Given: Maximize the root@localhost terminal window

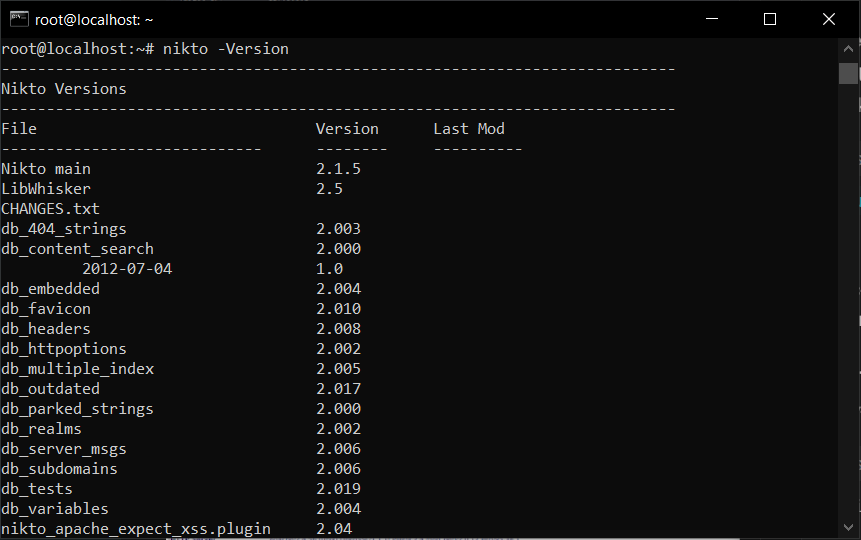Looking at the screenshot, I should pyautogui.click(x=770, y=19).
